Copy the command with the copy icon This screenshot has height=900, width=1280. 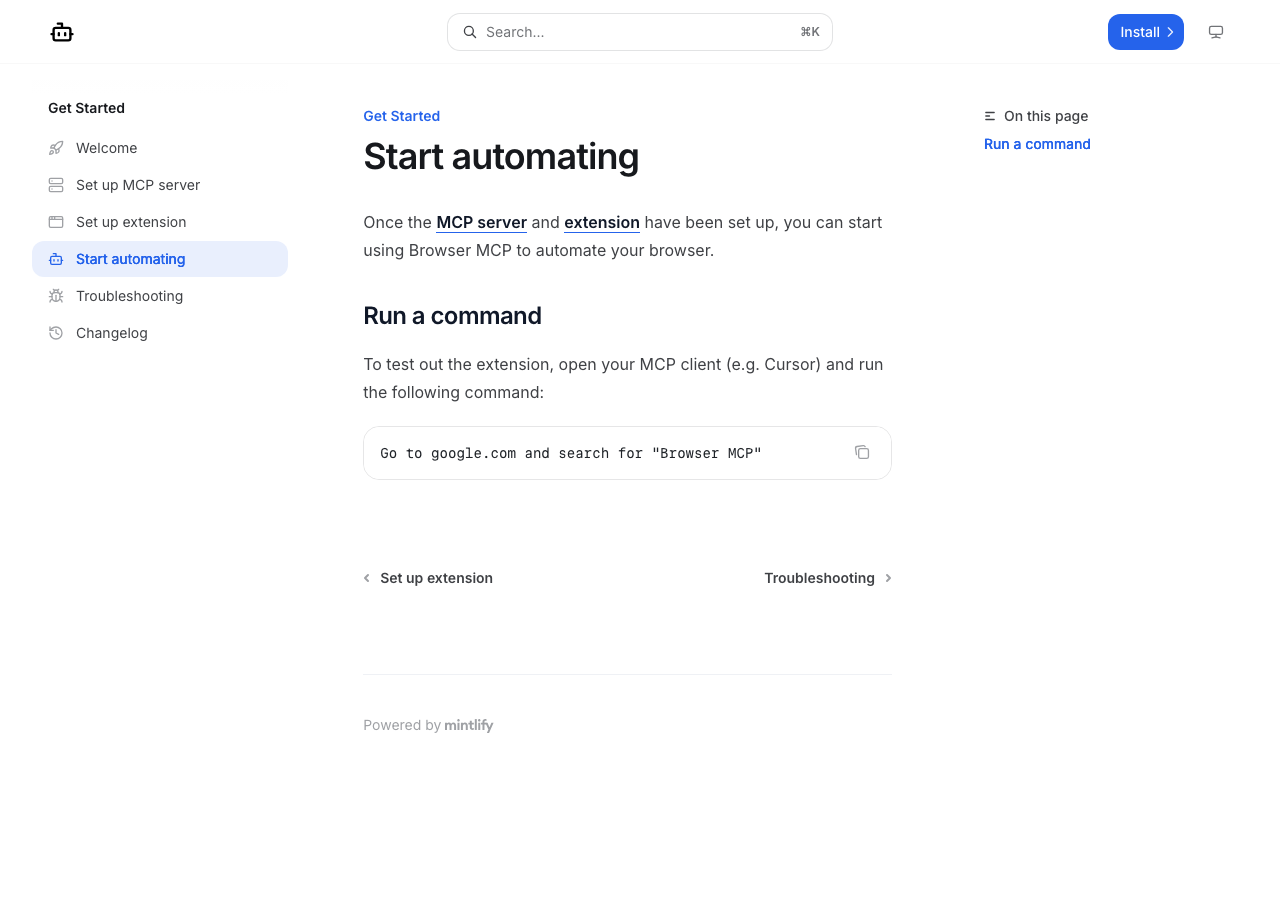862,452
